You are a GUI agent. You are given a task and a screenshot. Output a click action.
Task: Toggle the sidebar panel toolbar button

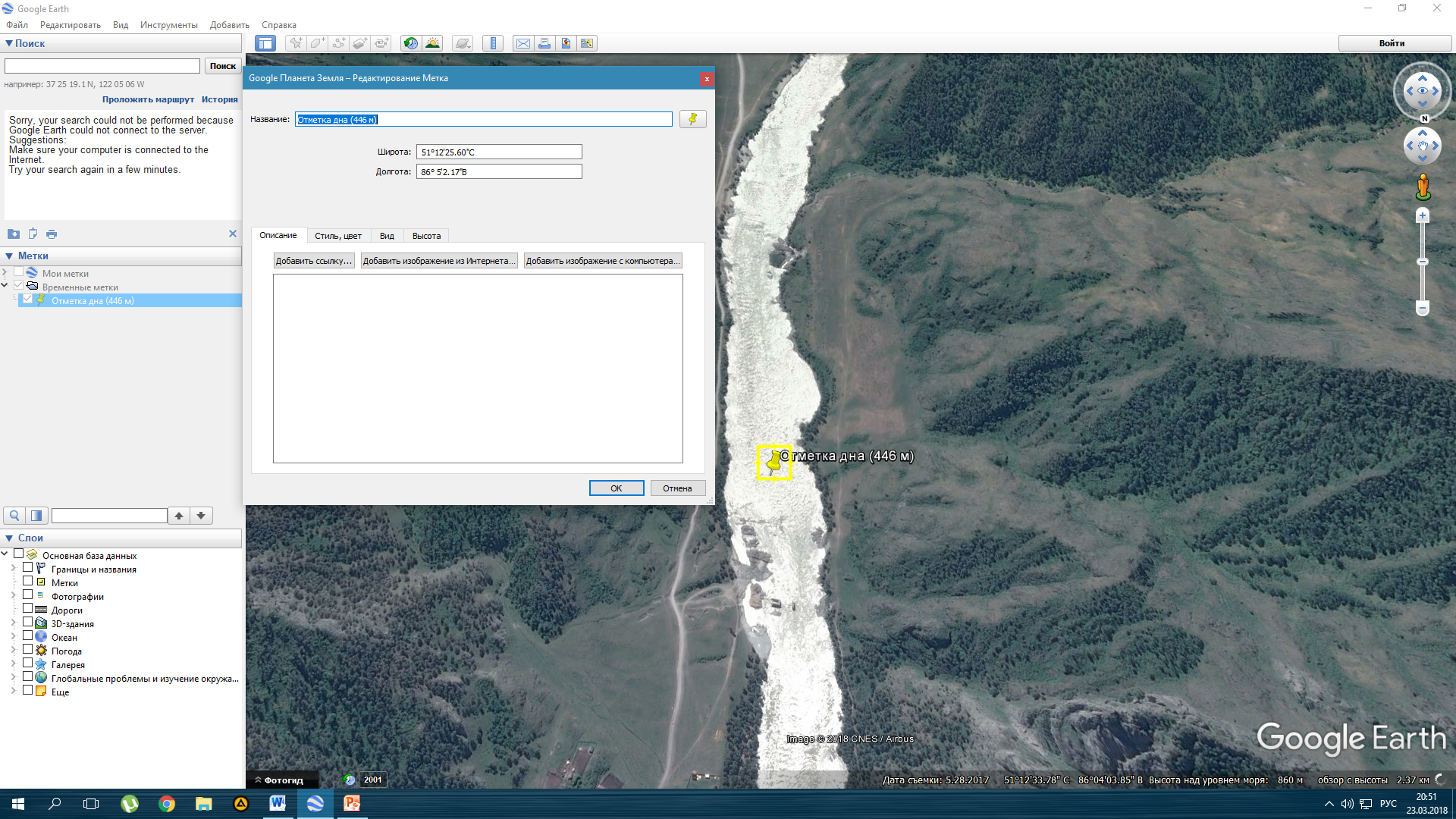coord(265,43)
